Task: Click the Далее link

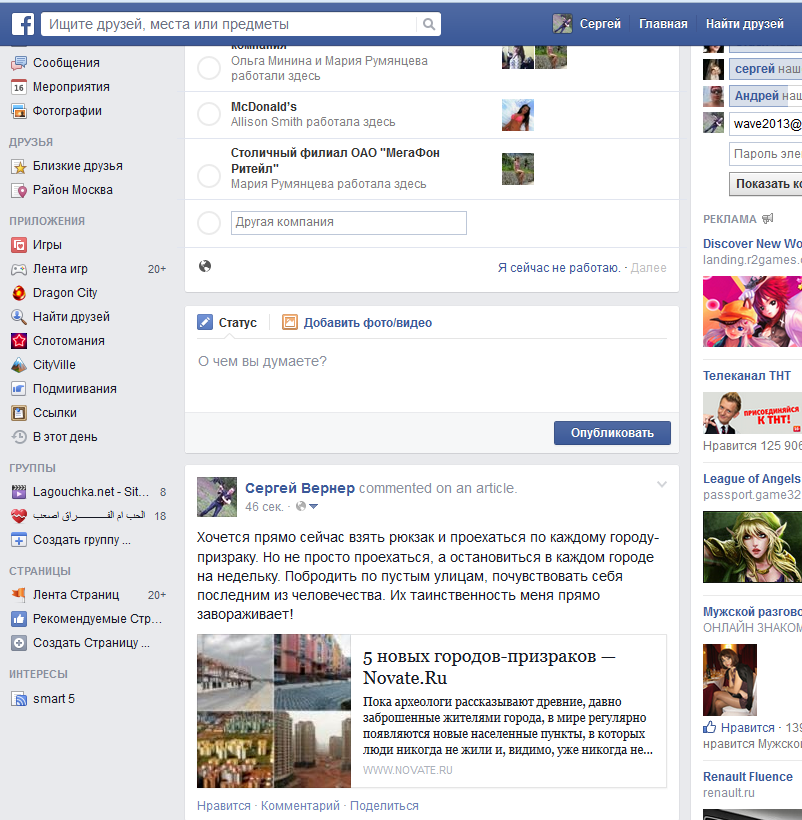Action: pyautogui.click(x=648, y=268)
